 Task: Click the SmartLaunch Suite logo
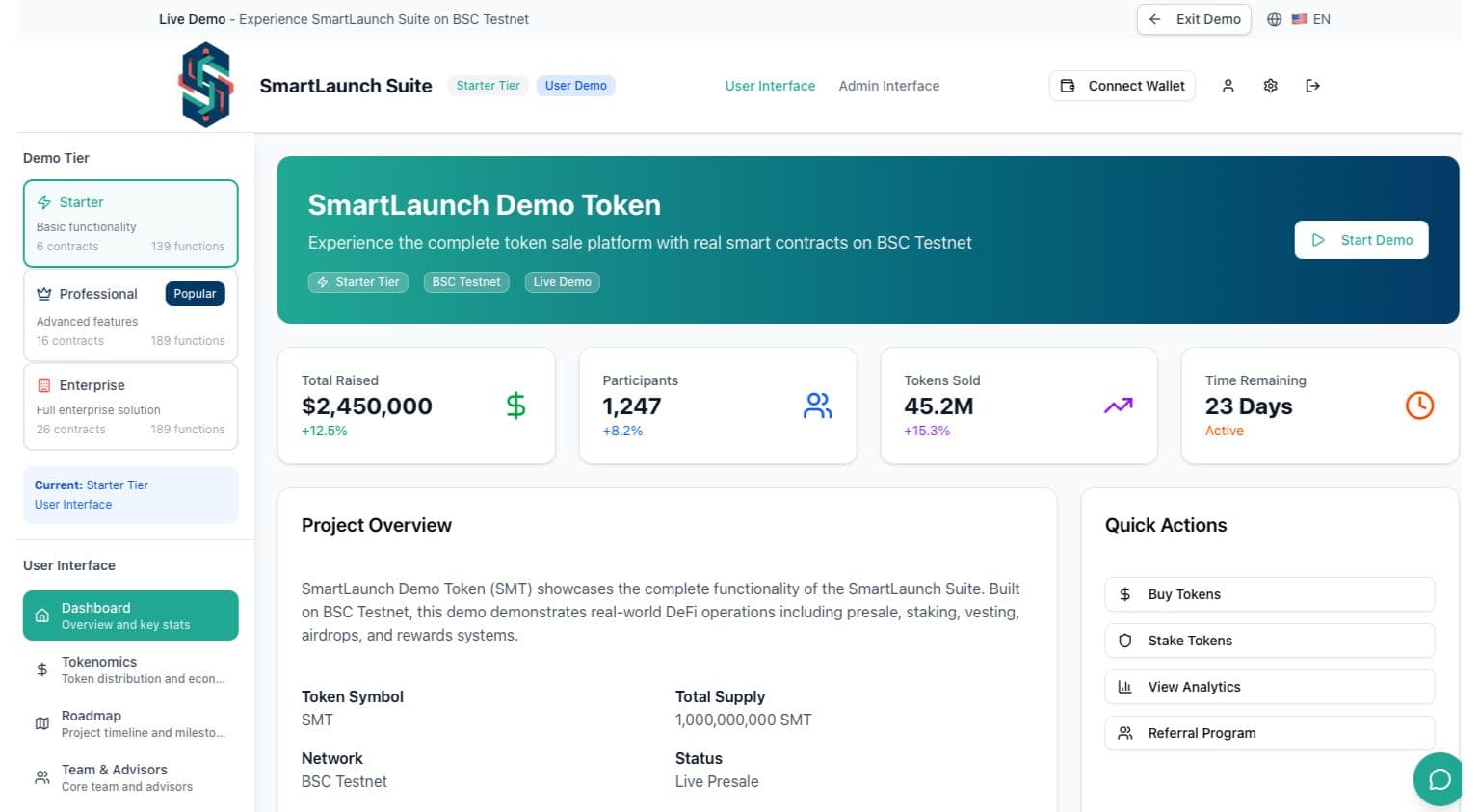point(204,85)
